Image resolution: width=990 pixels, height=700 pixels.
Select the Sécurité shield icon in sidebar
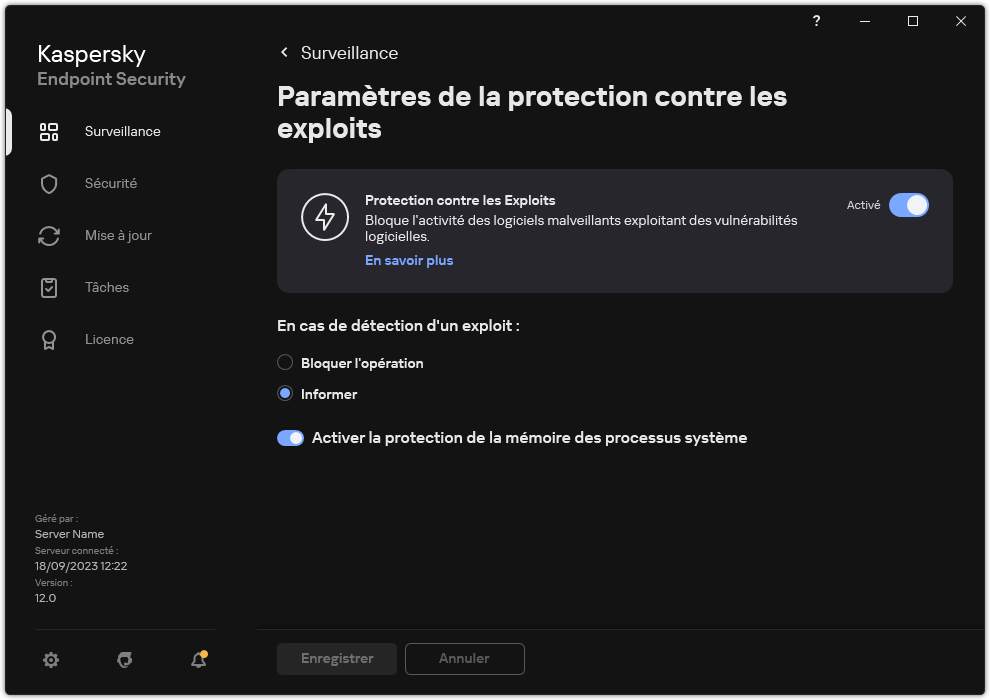49,183
